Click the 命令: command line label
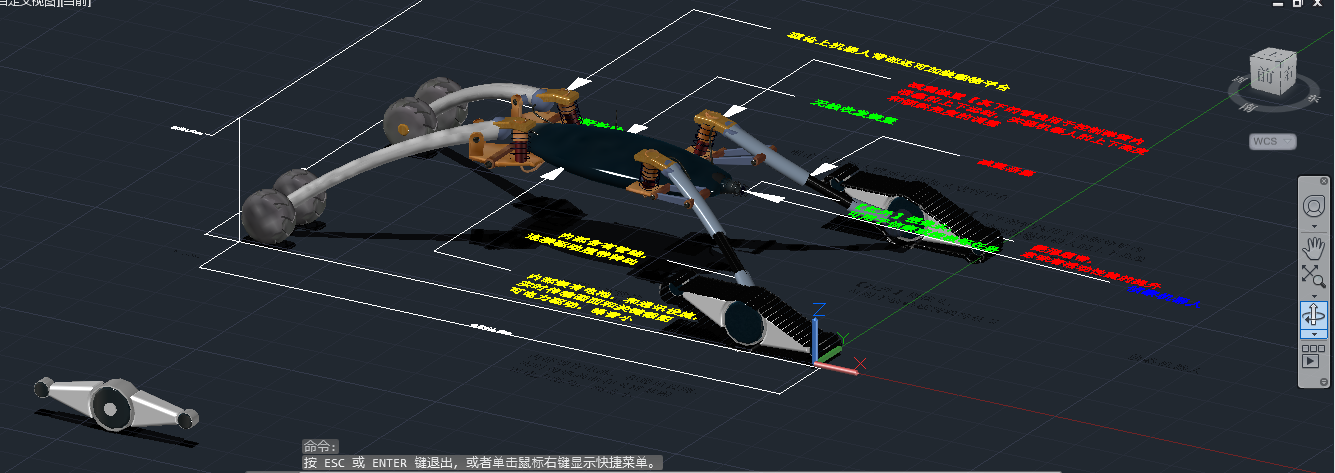This screenshot has width=1335, height=473. tap(321, 447)
